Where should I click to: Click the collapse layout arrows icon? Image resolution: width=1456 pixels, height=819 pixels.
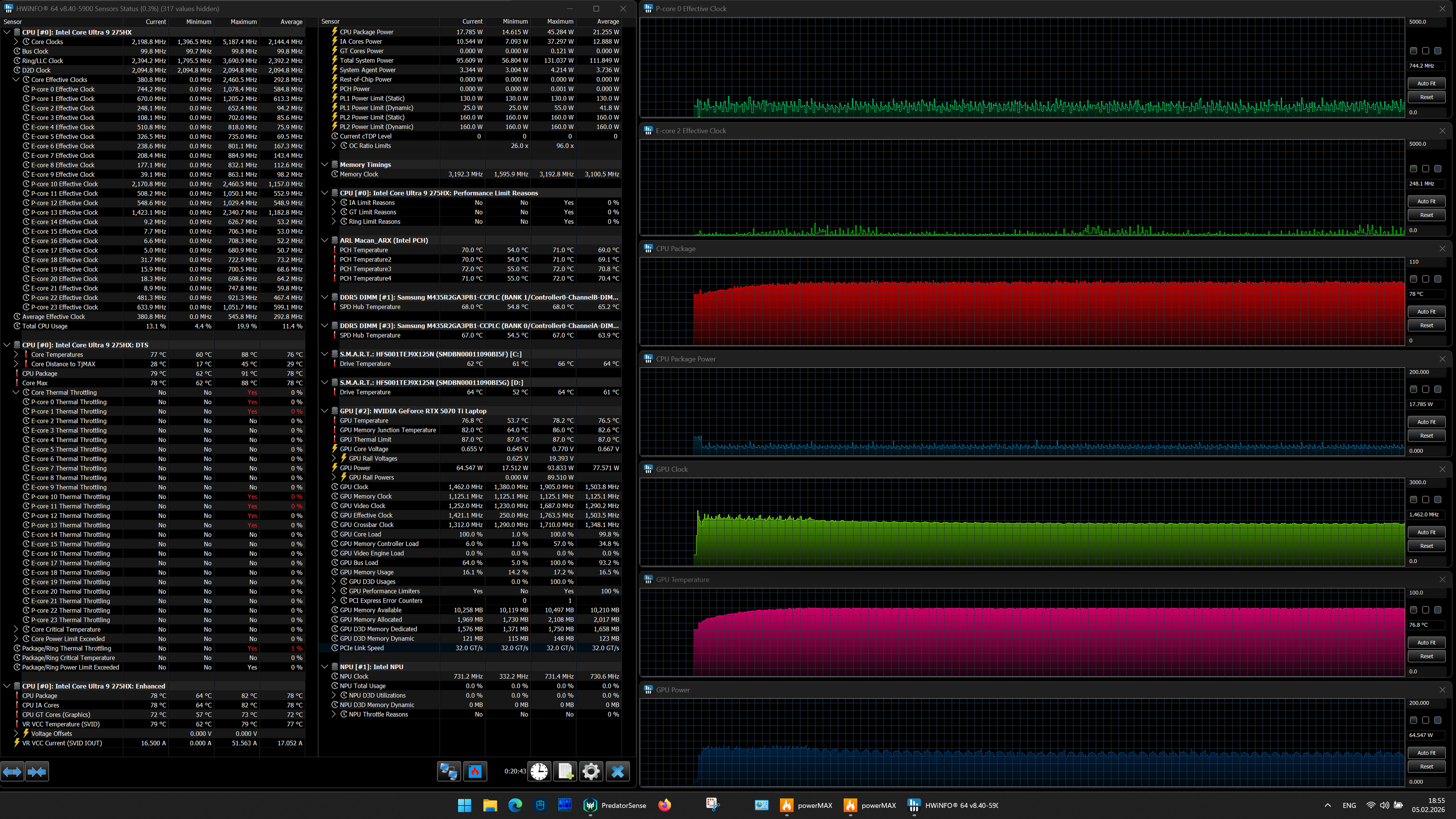pyautogui.click(x=37, y=771)
